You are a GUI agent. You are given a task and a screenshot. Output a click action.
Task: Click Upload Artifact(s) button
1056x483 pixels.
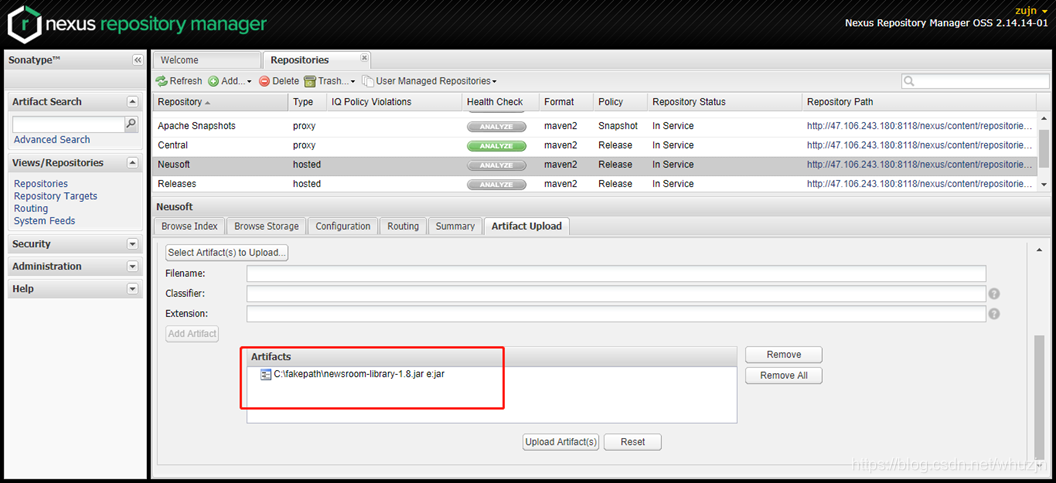click(561, 442)
